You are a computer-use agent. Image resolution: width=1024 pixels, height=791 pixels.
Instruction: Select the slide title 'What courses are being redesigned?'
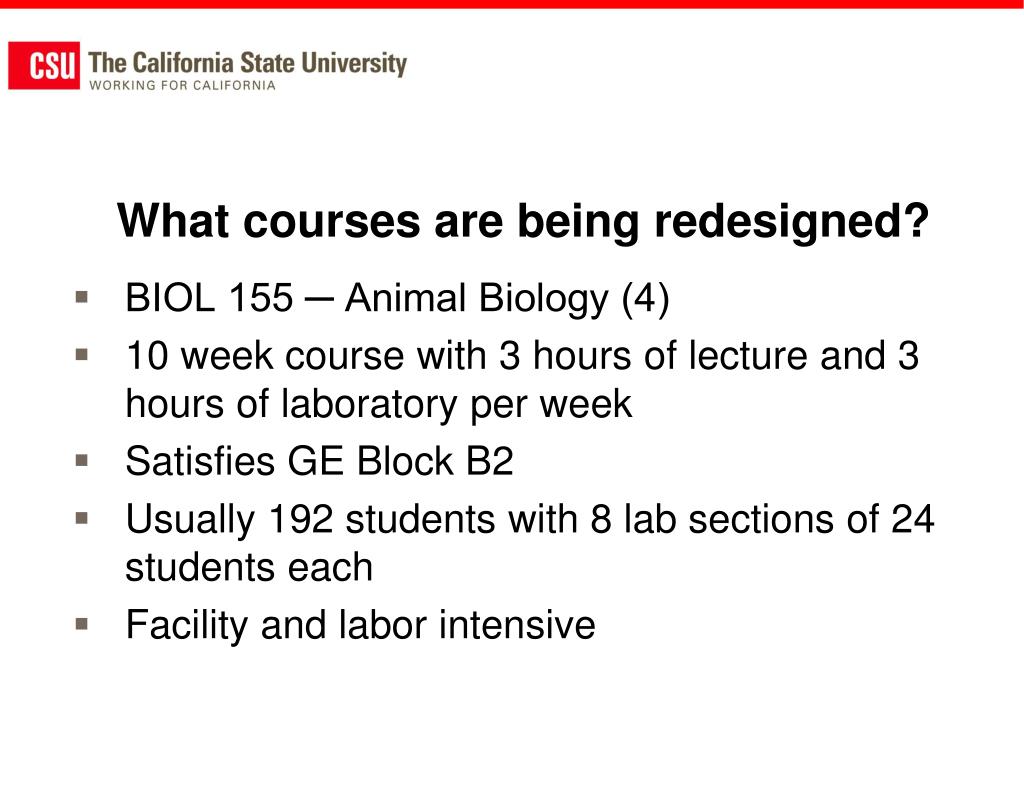pyautogui.click(x=522, y=222)
